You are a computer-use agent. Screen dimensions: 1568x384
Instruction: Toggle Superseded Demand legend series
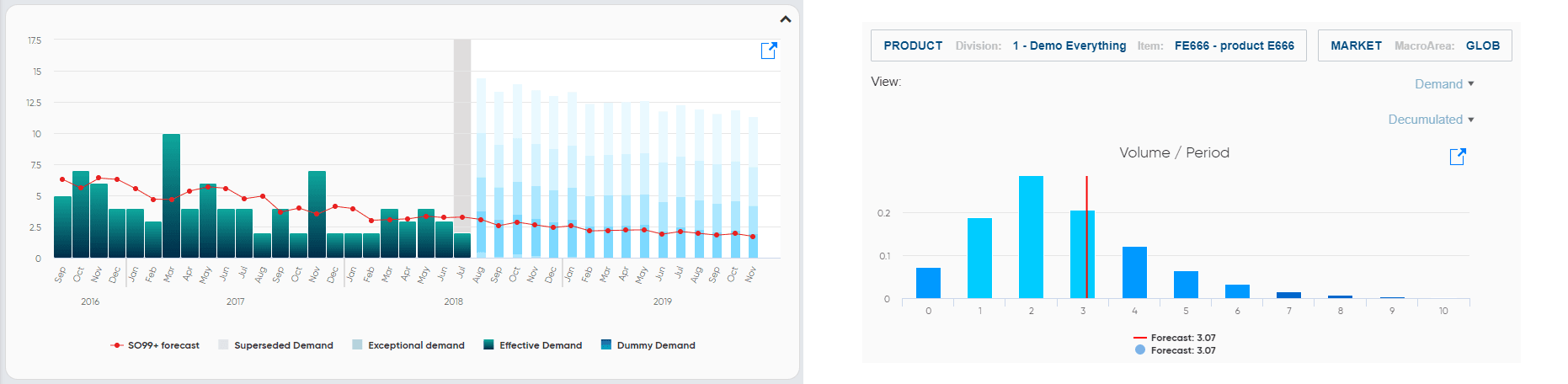pos(275,345)
